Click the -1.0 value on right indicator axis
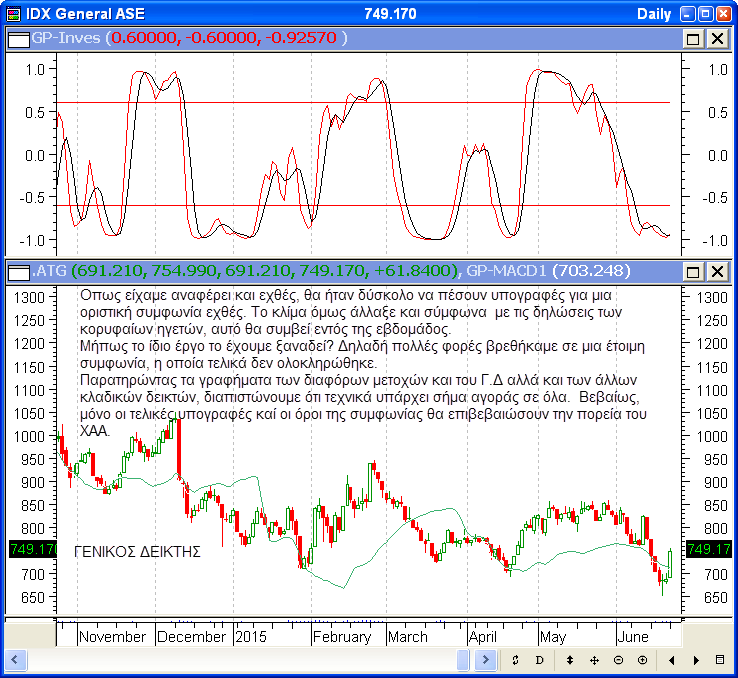 pyautogui.click(x=715, y=240)
